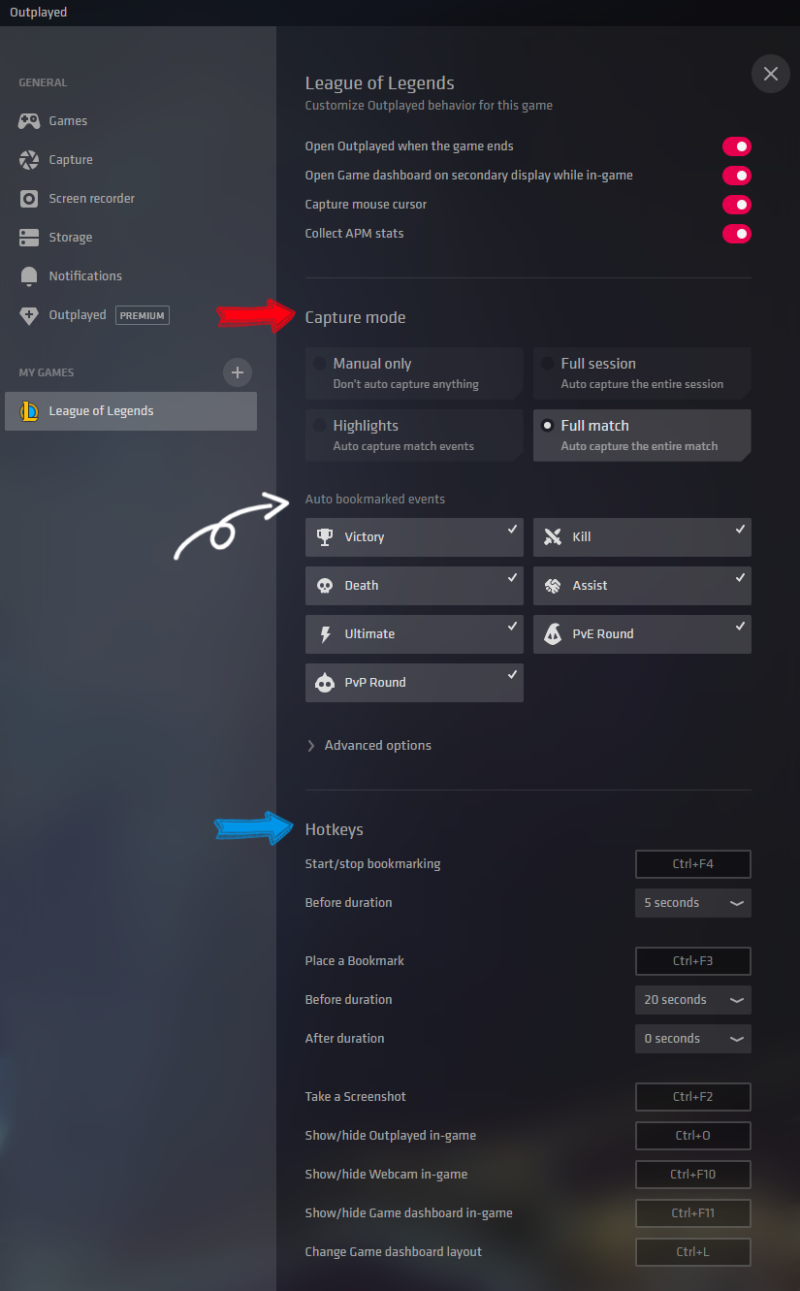Close the settings with the X button
The image size is (800, 1291).
770,74
